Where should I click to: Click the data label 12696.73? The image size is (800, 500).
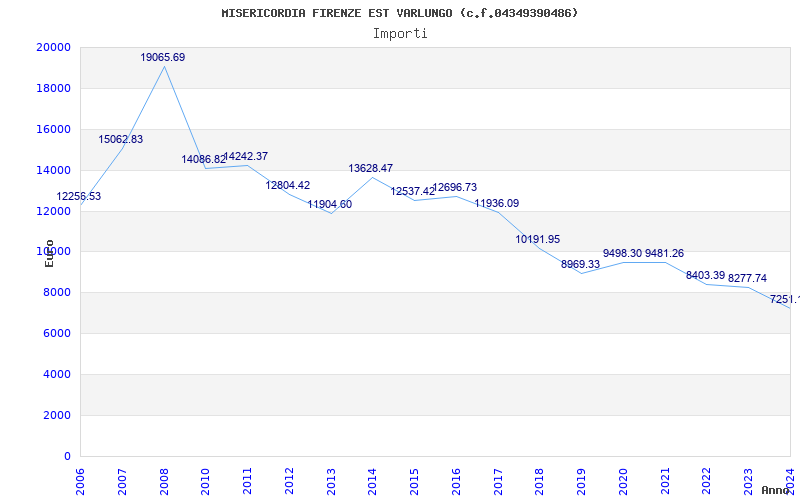coord(455,187)
